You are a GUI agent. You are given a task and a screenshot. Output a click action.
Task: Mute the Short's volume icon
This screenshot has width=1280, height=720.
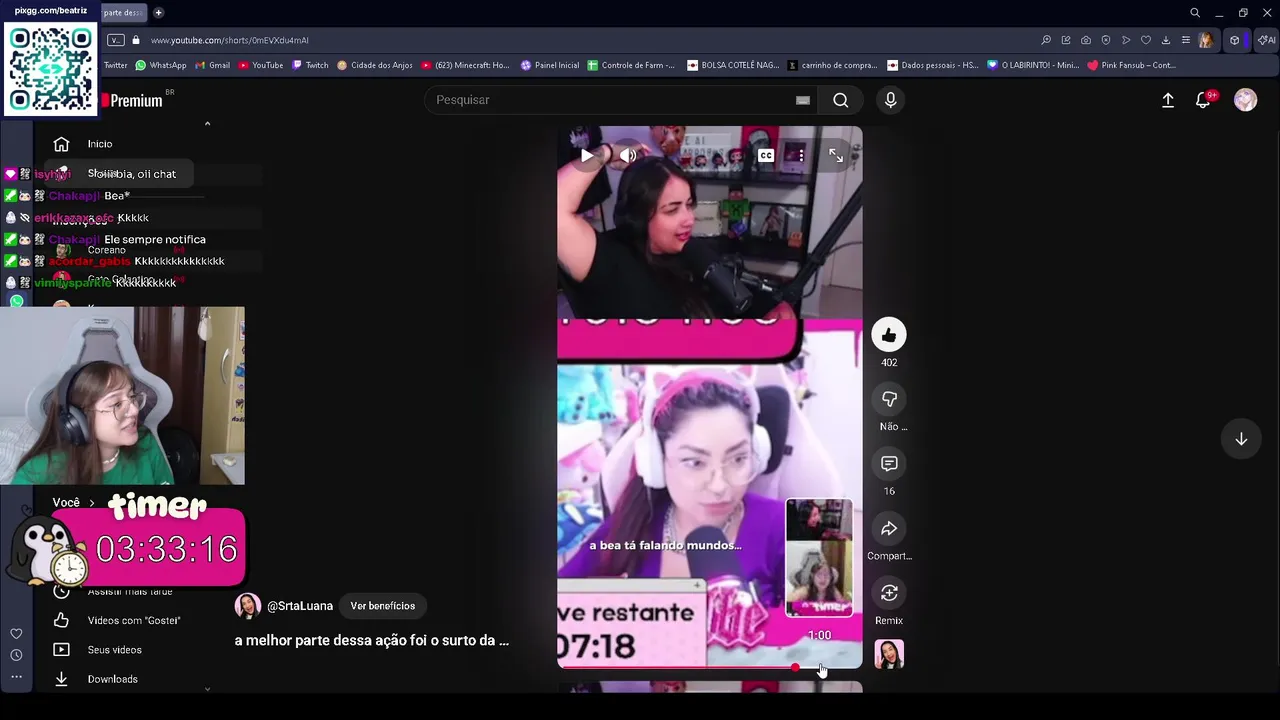pos(628,155)
